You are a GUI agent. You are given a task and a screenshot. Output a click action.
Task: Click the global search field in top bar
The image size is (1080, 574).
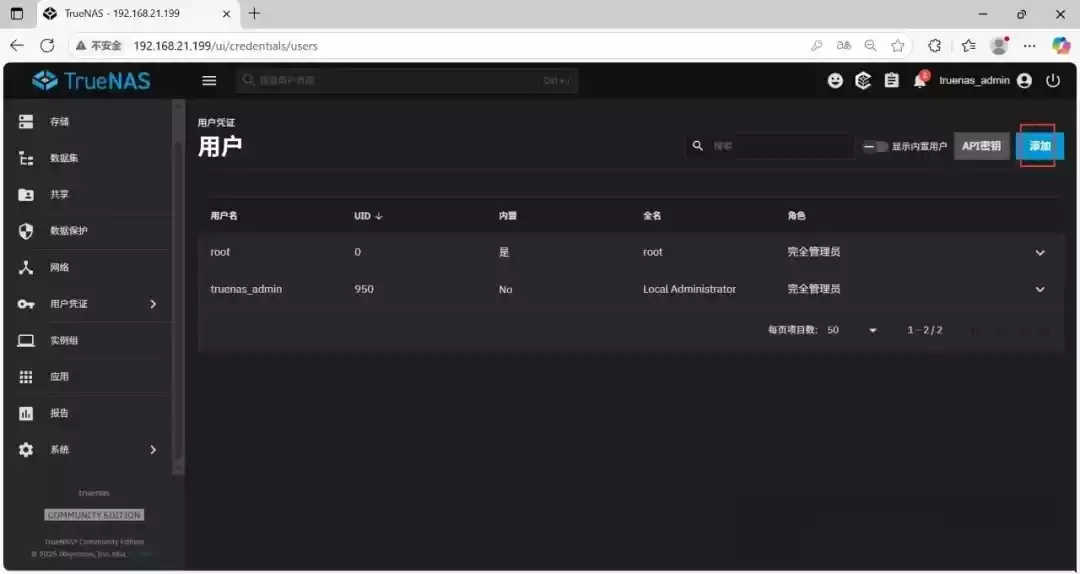point(407,81)
